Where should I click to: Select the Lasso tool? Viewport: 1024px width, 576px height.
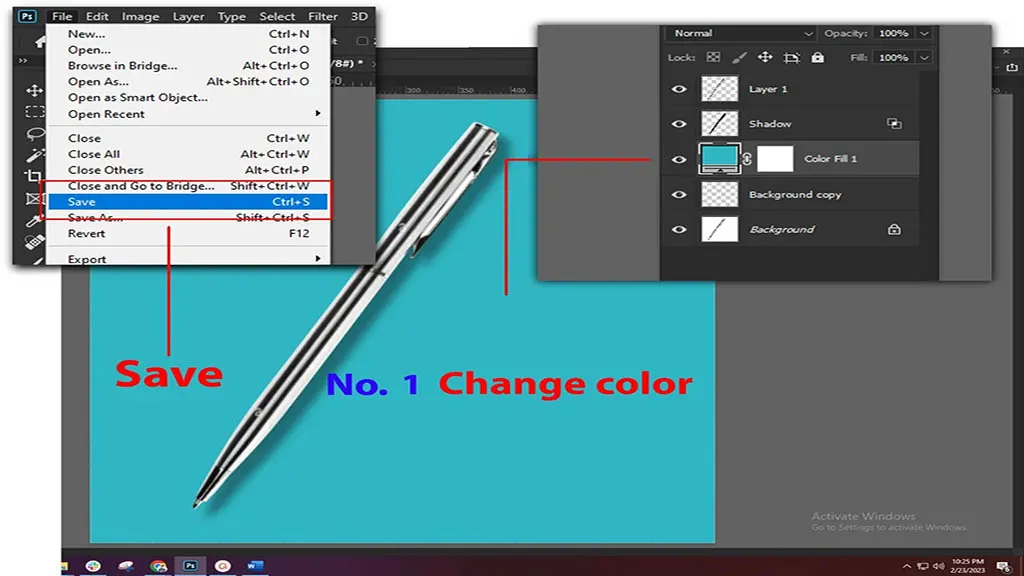pyautogui.click(x=34, y=134)
